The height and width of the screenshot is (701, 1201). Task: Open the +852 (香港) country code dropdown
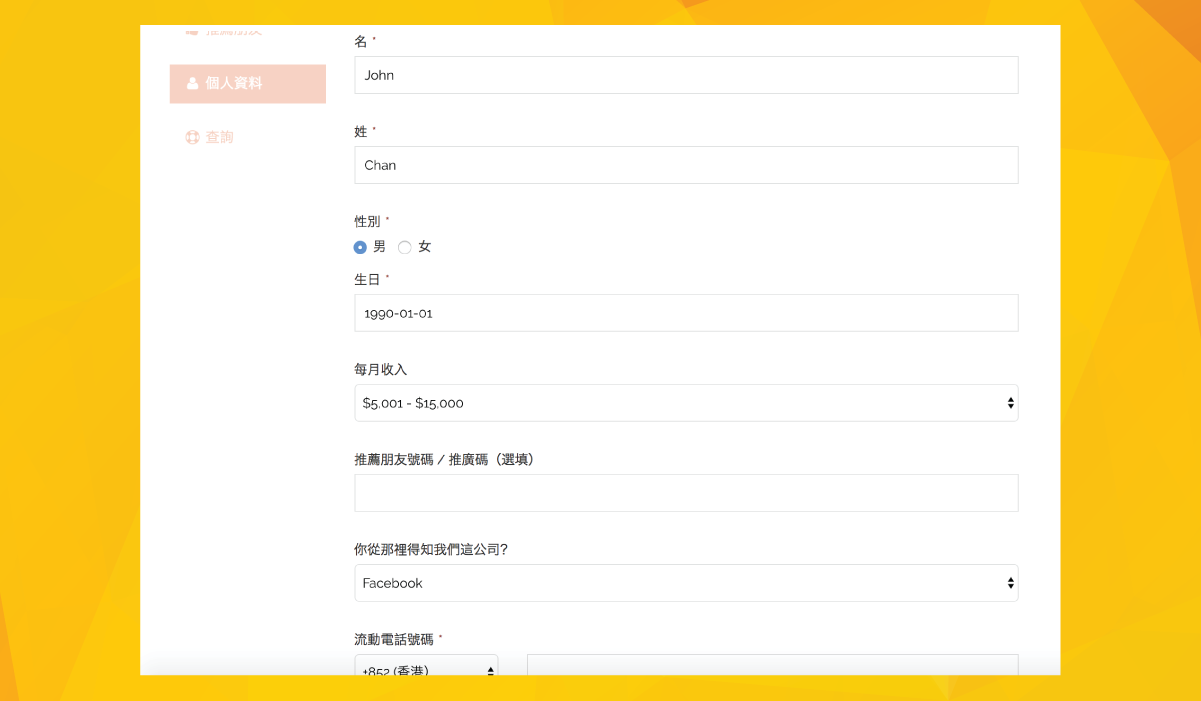425,667
